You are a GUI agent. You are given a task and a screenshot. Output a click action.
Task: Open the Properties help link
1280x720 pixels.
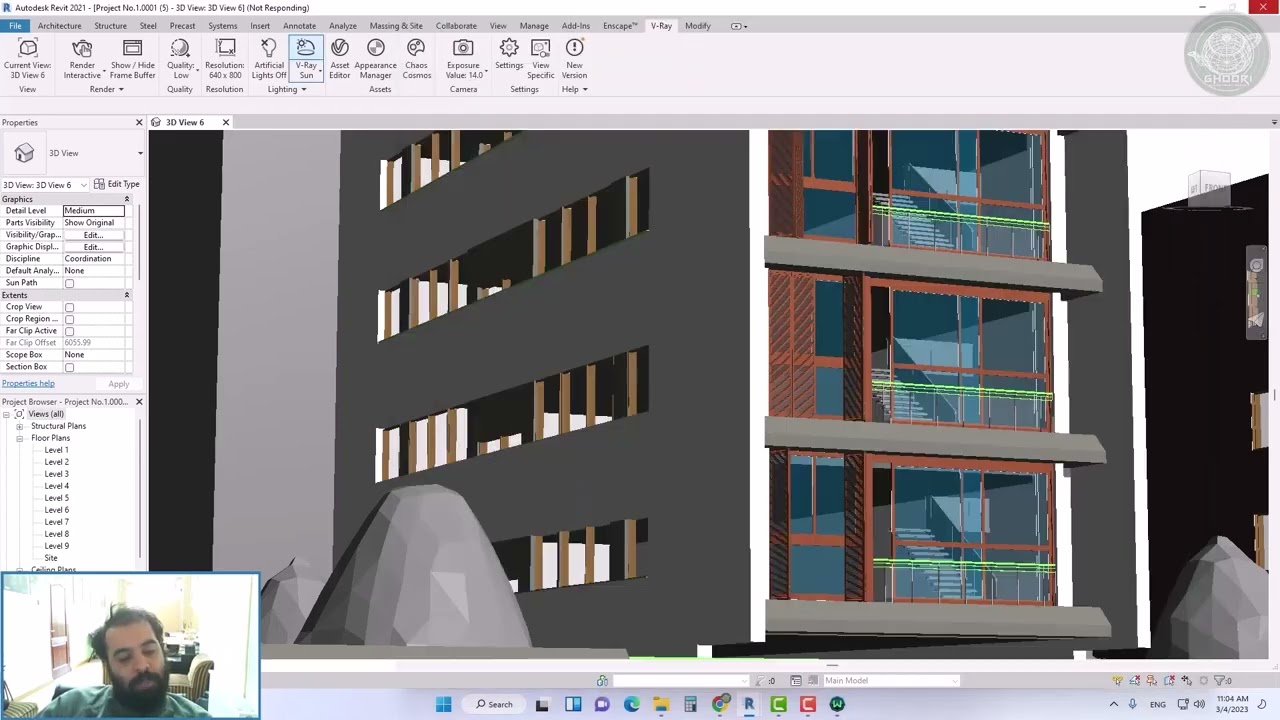tap(28, 383)
